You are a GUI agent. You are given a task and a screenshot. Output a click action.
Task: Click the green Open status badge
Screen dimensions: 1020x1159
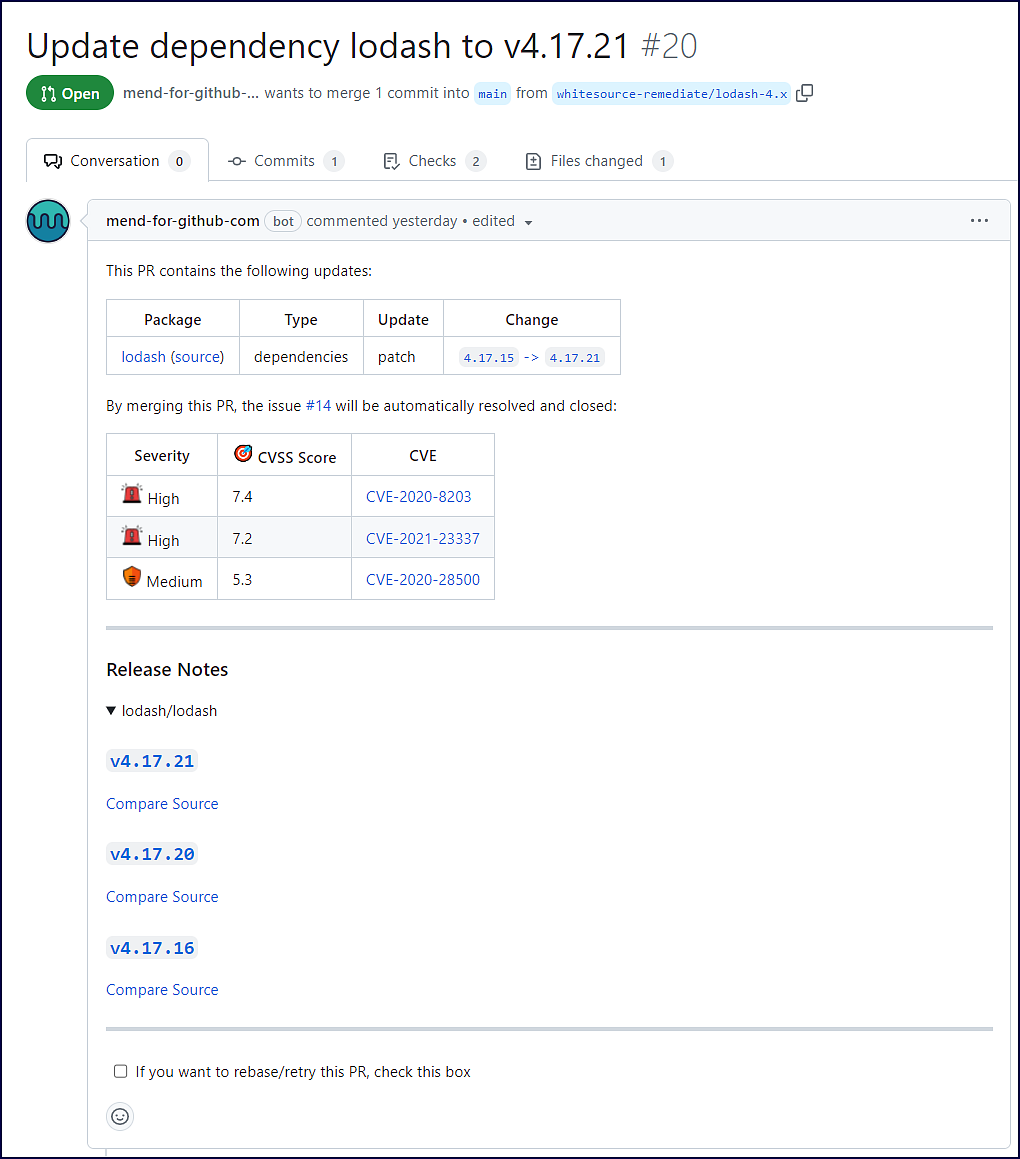[70, 93]
